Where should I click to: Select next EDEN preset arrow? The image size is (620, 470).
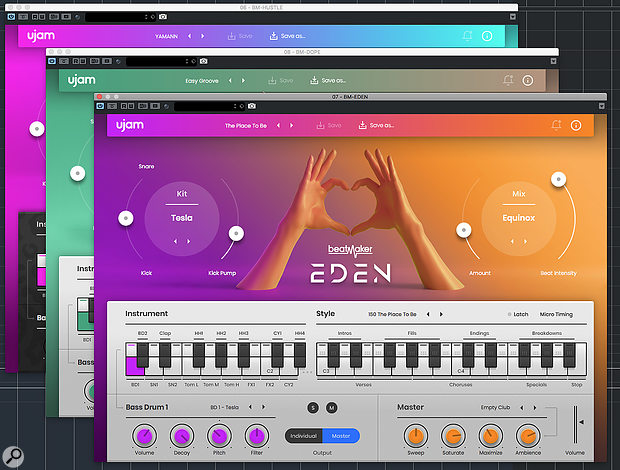291,125
